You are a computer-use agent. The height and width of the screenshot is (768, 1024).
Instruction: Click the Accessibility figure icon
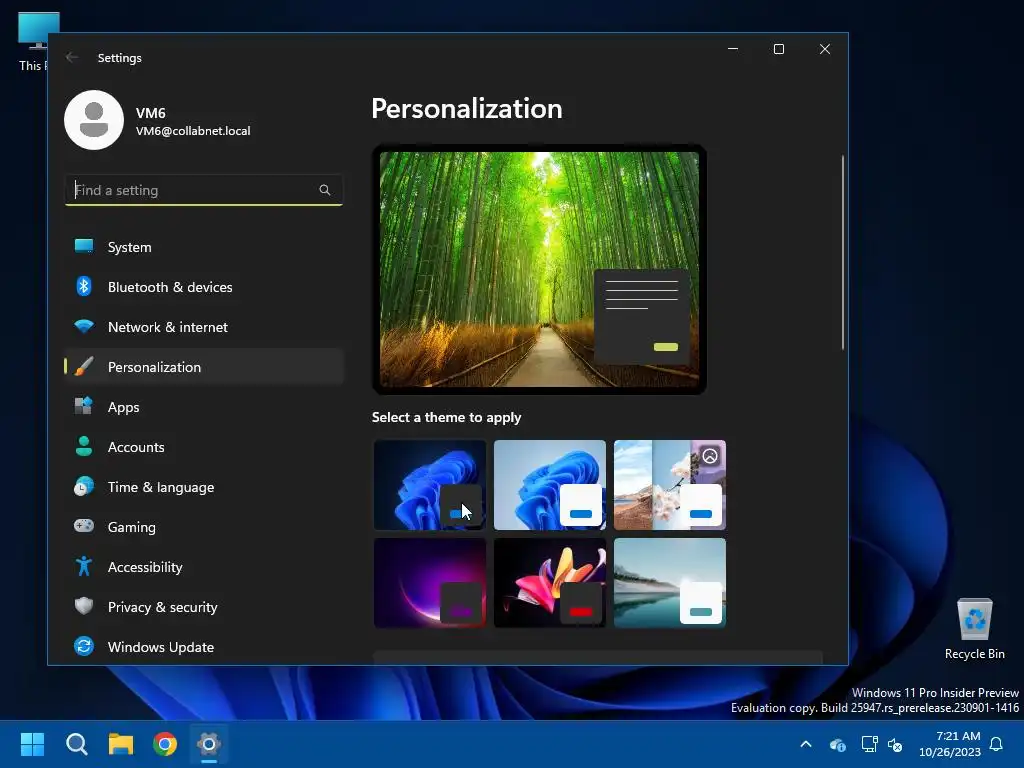coord(84,566)
